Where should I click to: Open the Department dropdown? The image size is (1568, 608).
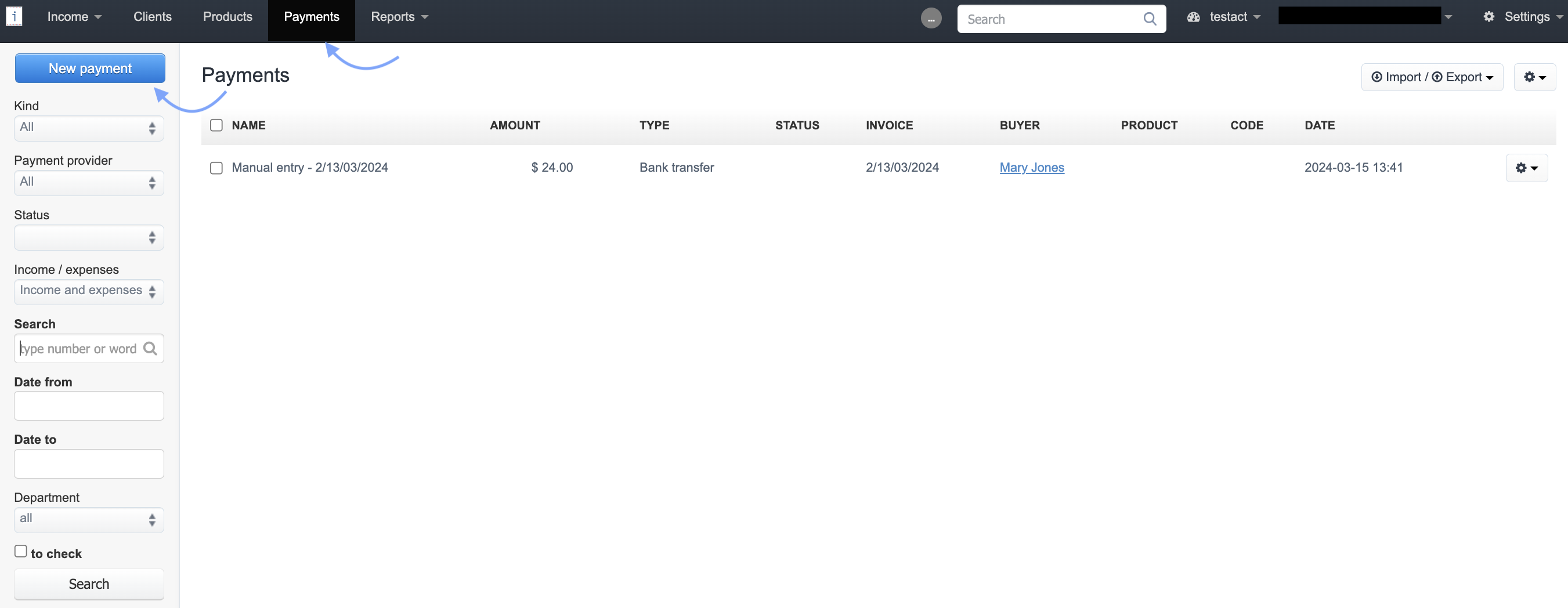pyautogui.click(x=89, y=520)
